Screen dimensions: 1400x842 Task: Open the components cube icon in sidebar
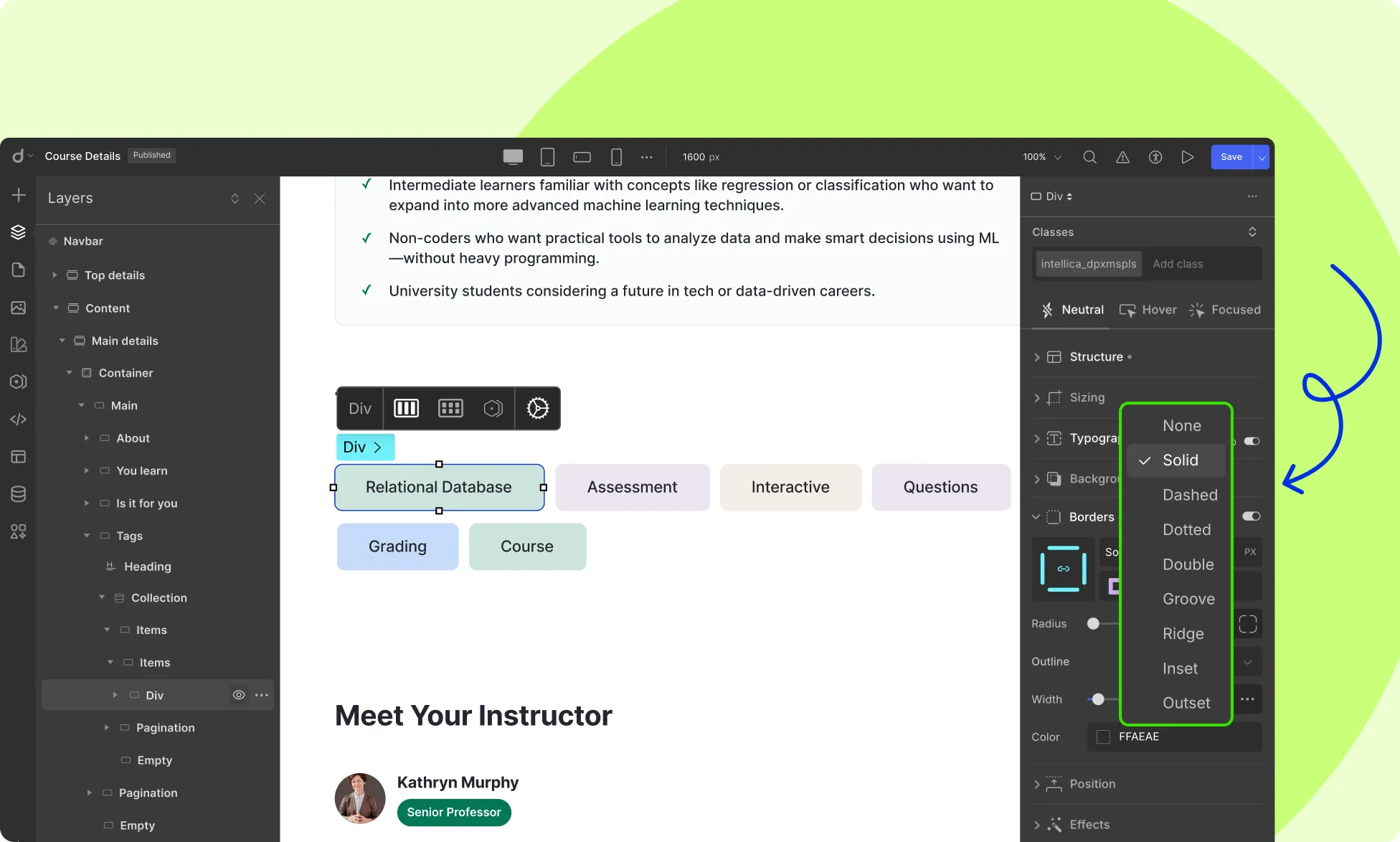click(19, 382)
